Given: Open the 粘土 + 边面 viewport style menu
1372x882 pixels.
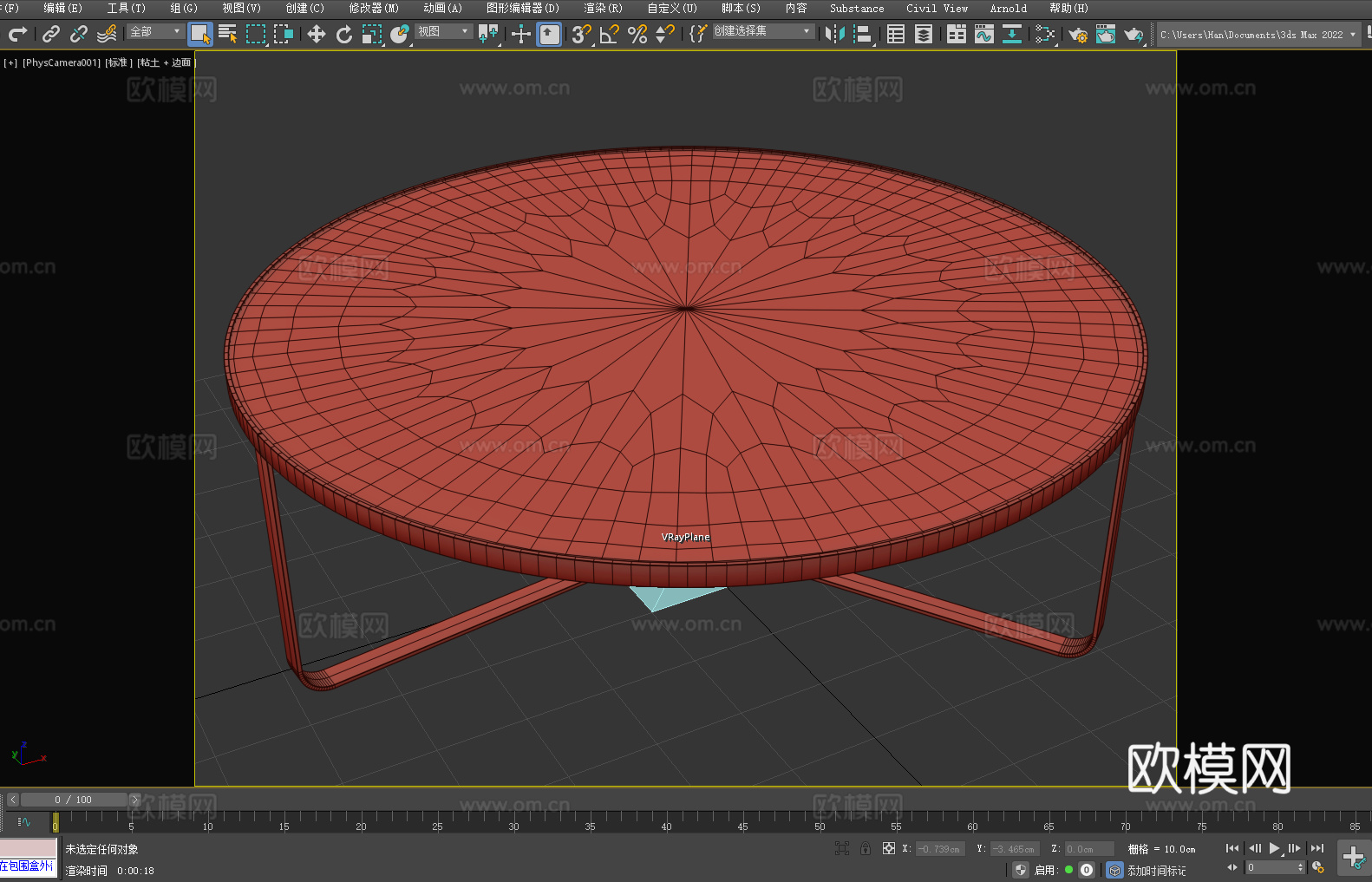Looking at the screenshot, I should click(x=167, y=62).
